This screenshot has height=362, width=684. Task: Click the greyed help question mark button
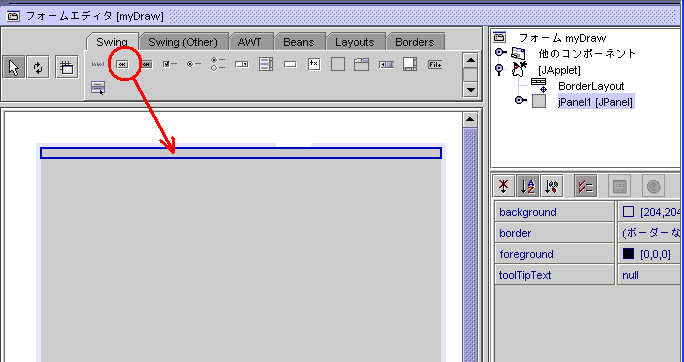(653, 187)
